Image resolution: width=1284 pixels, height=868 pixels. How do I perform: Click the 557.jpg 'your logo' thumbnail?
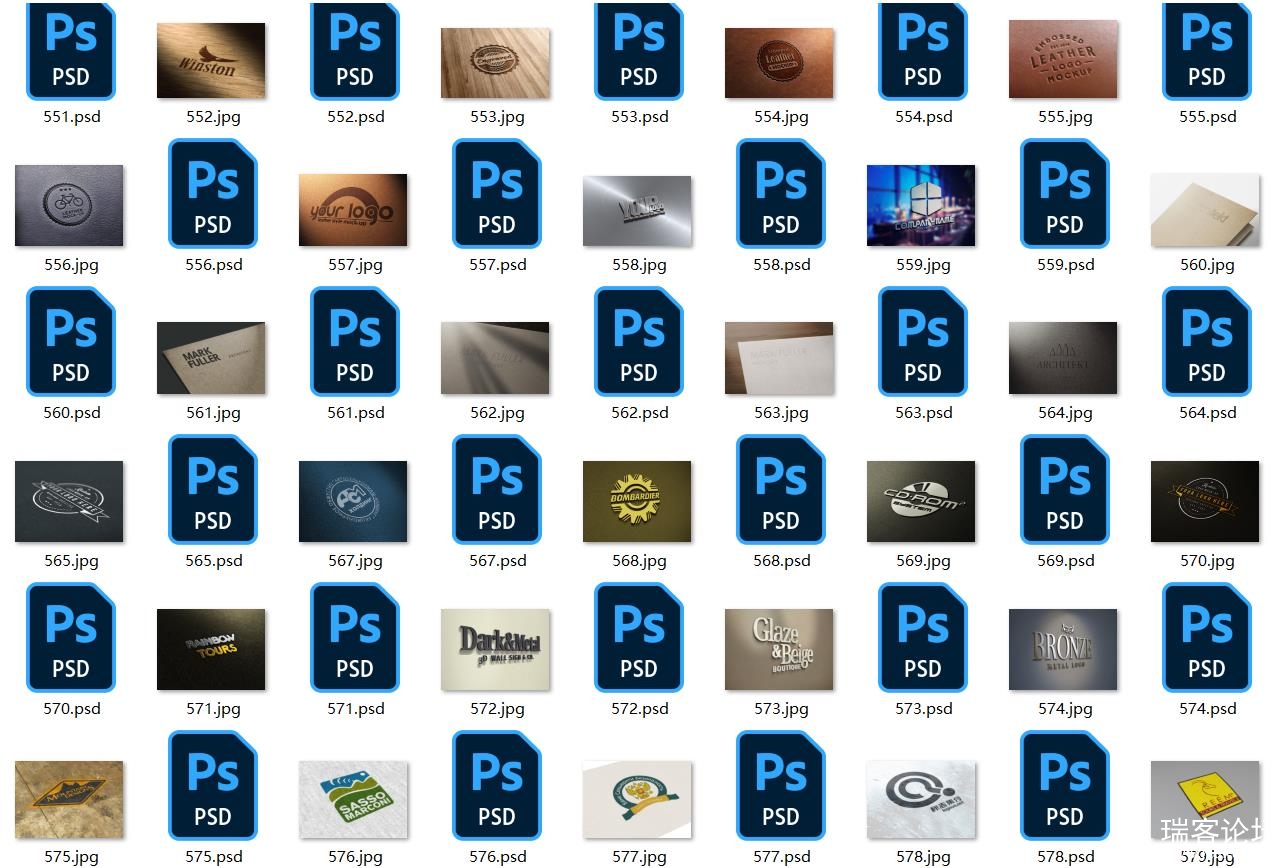[353, 210]
